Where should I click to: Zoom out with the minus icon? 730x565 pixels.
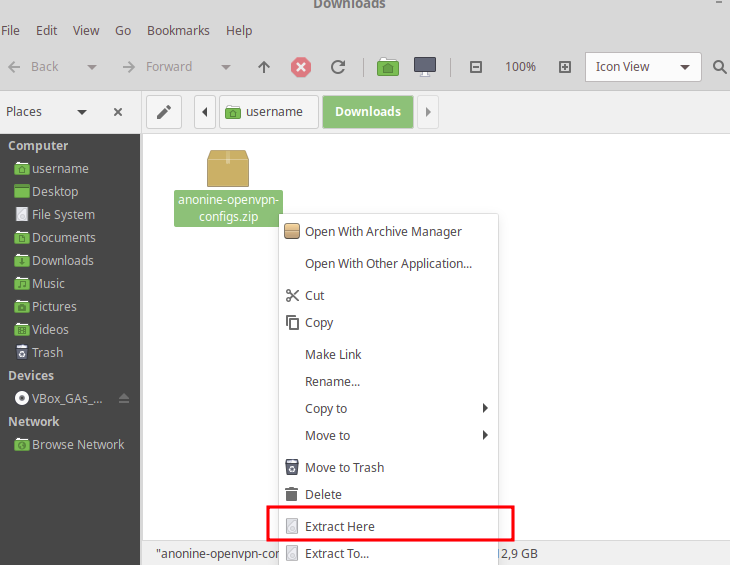[x=475, y=67]
